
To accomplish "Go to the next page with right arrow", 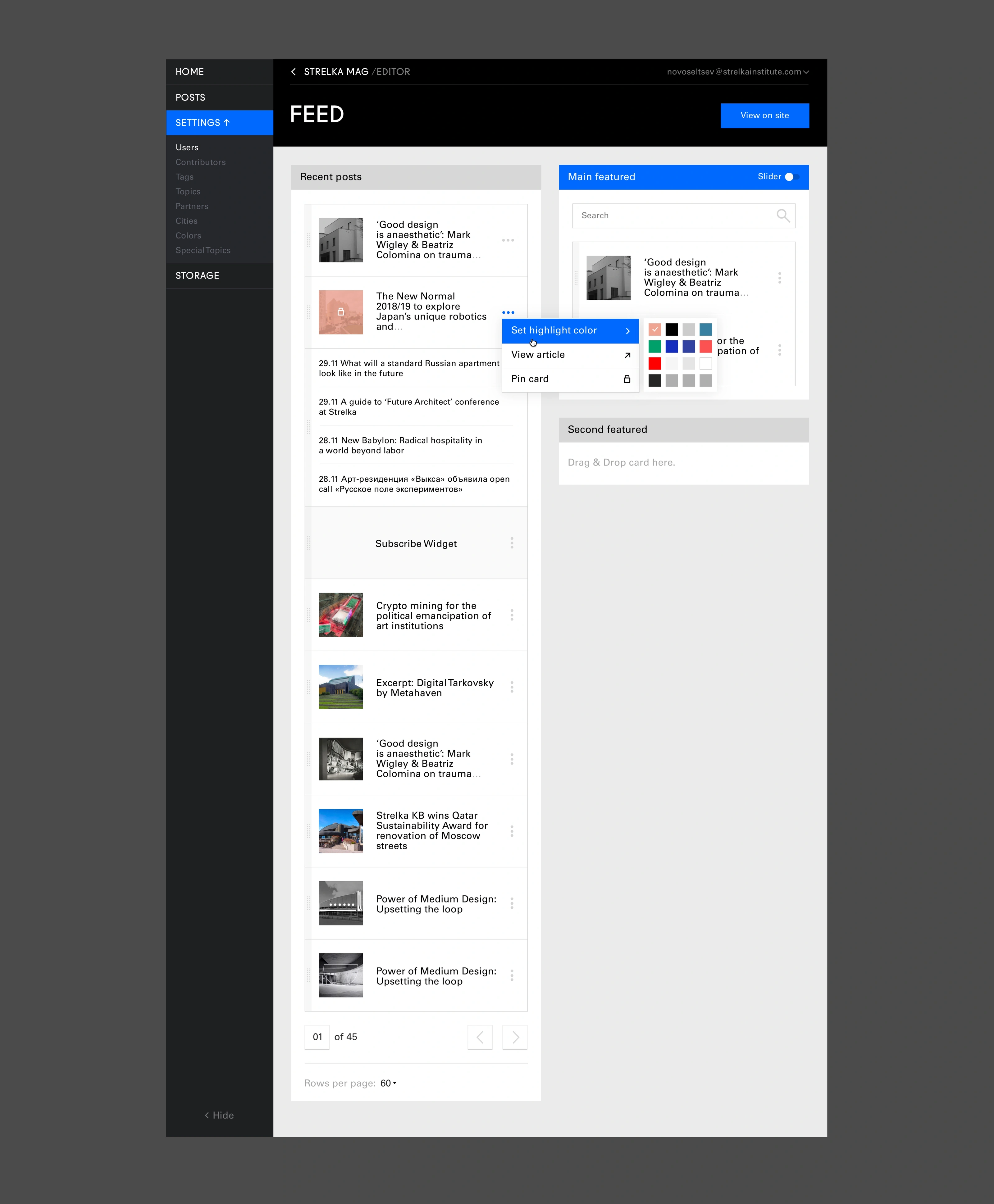I will [515, 1037].
